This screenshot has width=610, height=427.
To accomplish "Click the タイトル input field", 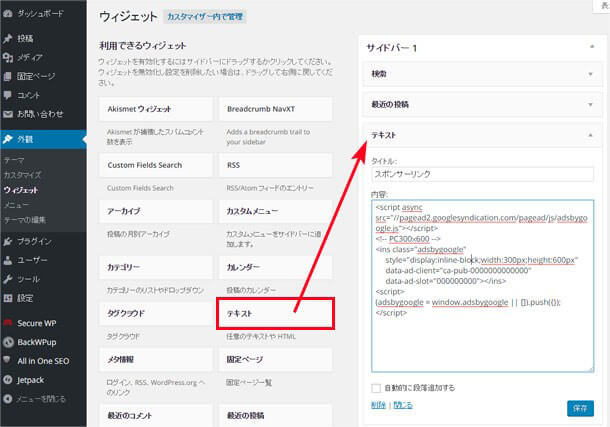I will click(482, 174).
